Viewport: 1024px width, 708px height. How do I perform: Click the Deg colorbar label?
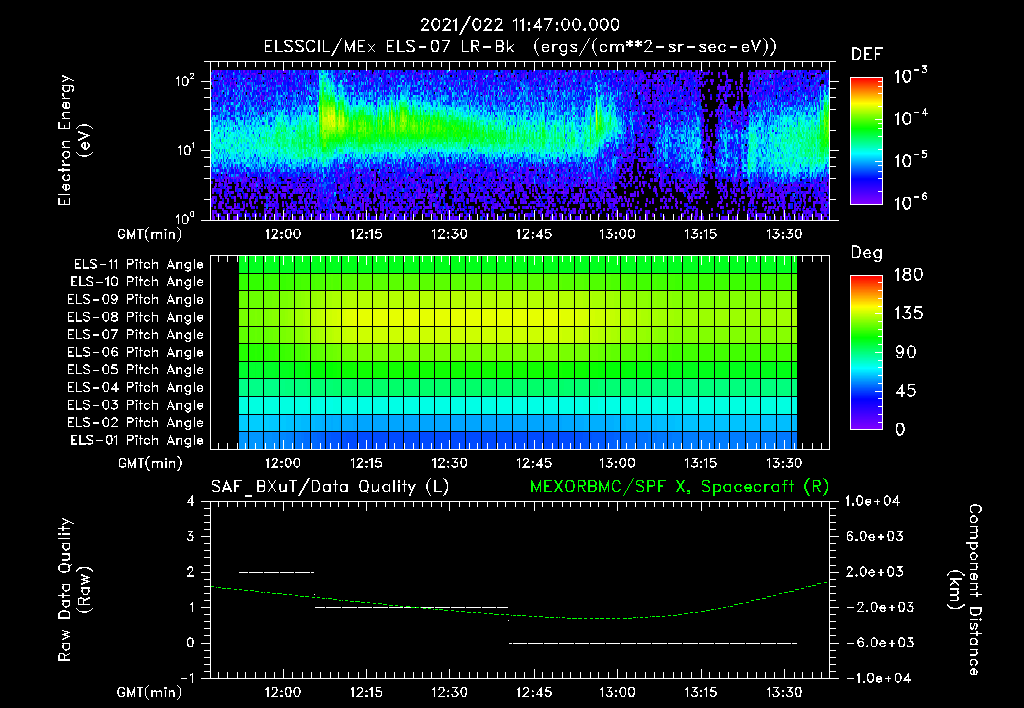[x=867, y=253]
